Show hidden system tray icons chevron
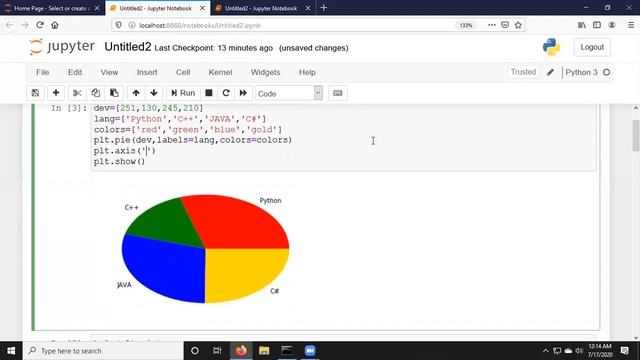The width and height of the screenshot is (640, 360). pos(545,351)
